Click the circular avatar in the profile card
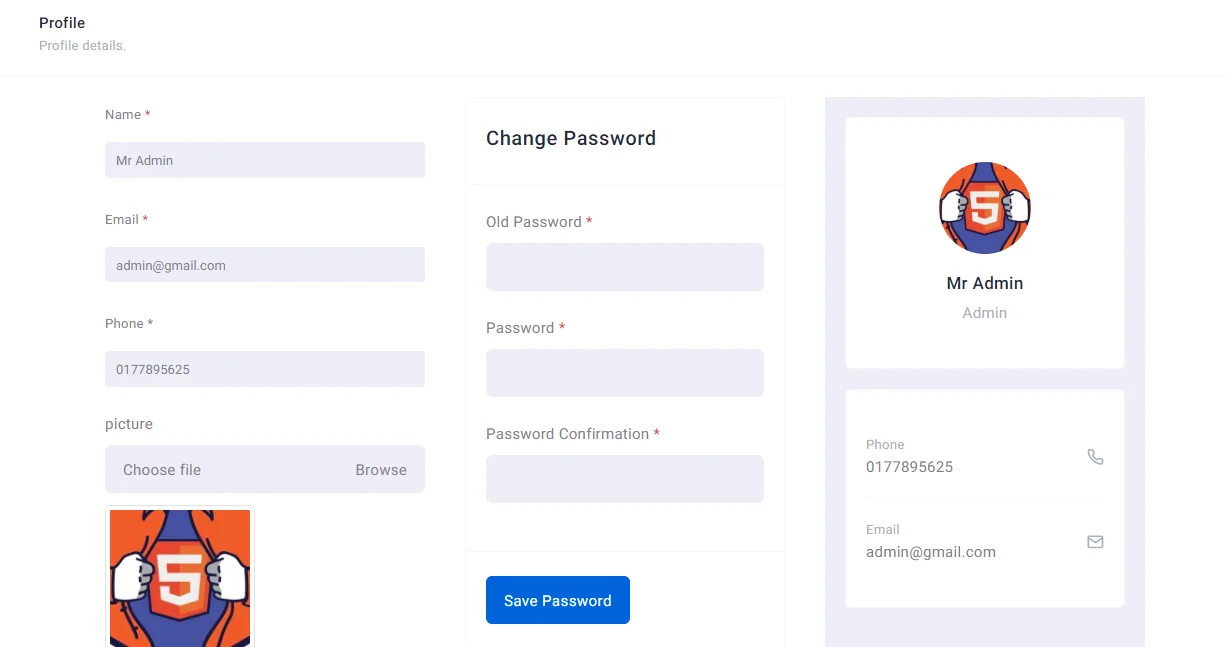Screen dimensions: 1226x647 pos(985,208)
